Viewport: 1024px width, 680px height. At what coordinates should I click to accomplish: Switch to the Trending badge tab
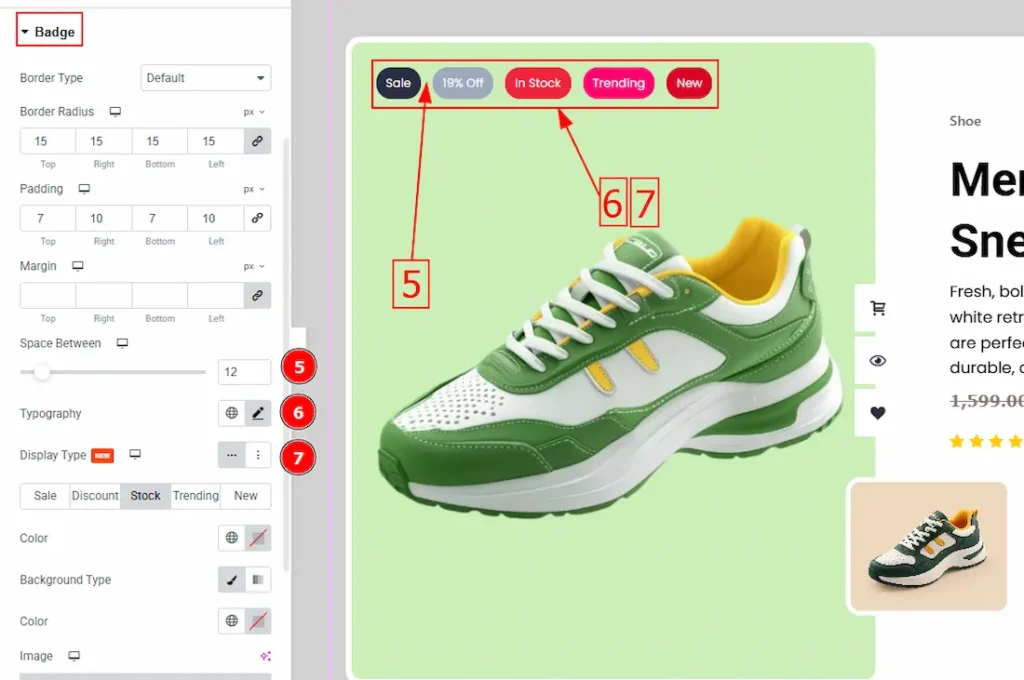click(x=196, y=496)
